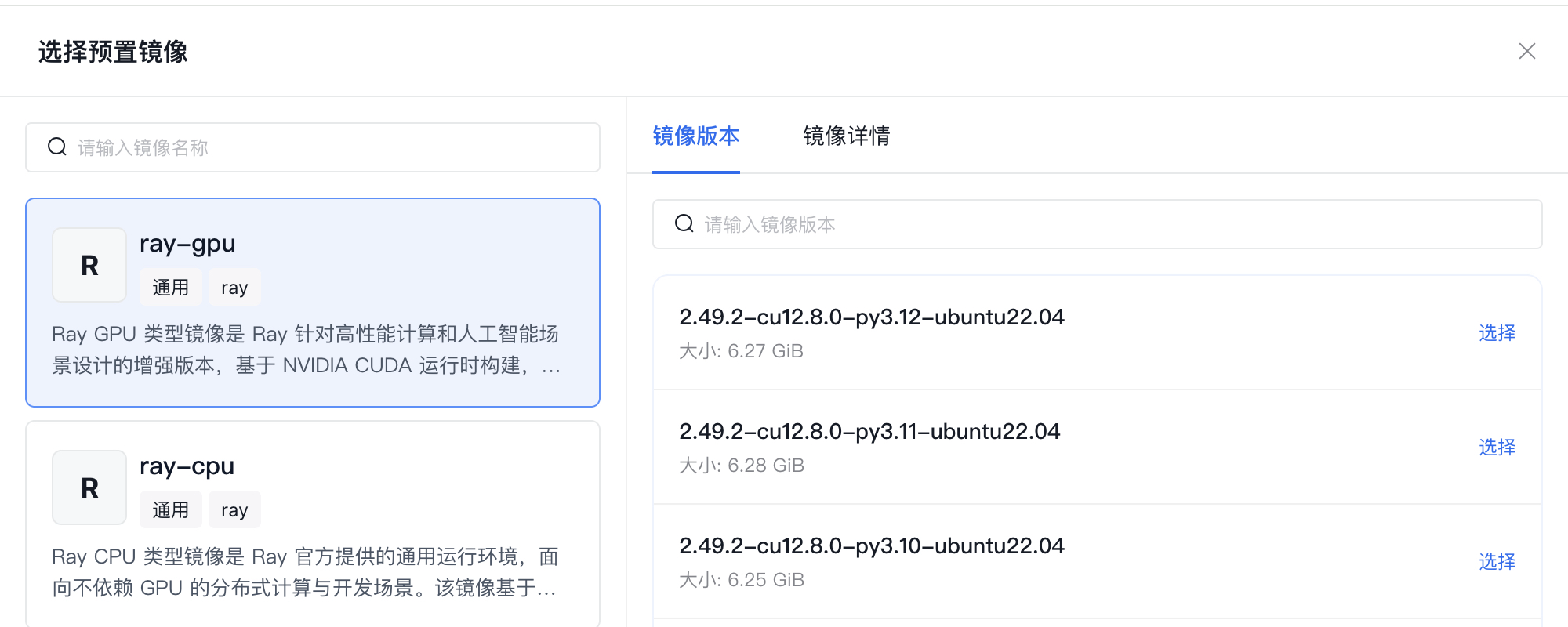Close the 选择预置镜像 dialog
Screen dimensions: 1568x627
(1526, 52)
